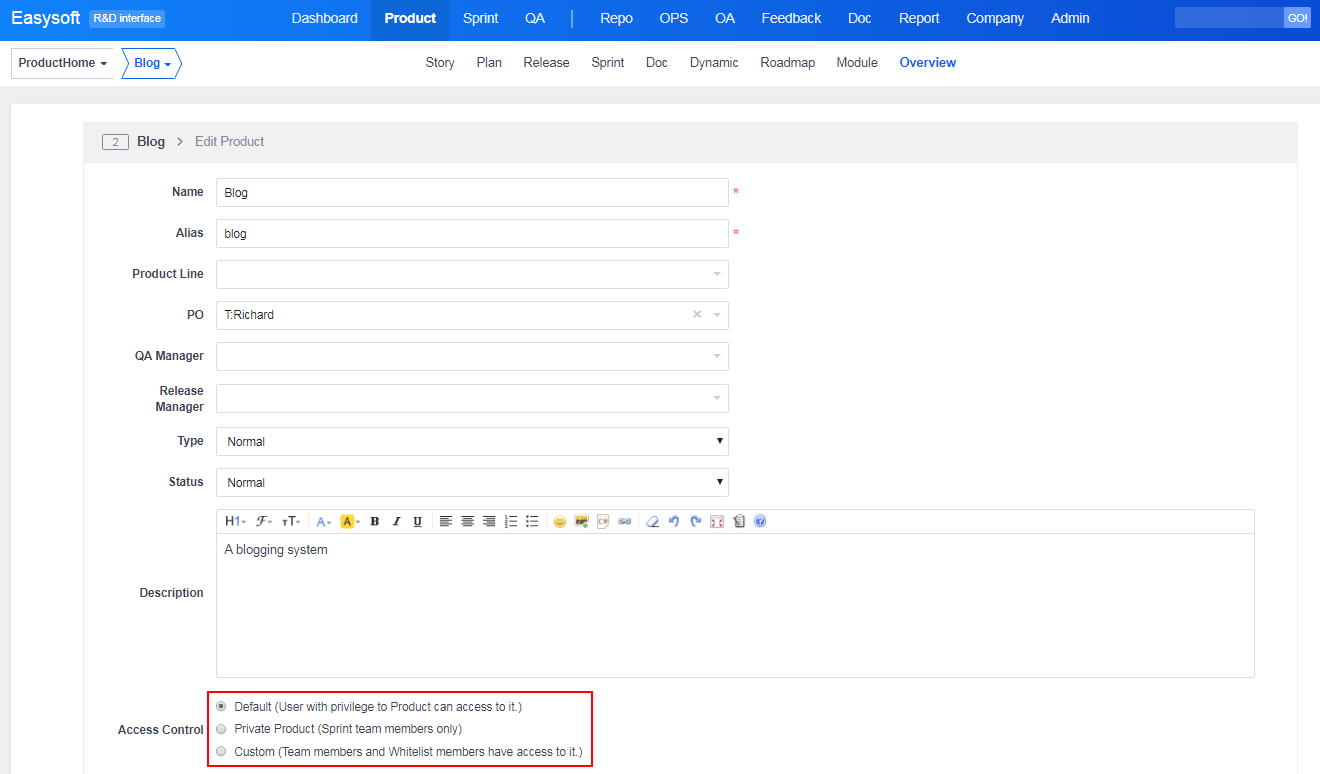Open the text highlight color picker
Image resolution: width=1320 pixels, height=774 pixels.
pos(350,521)
